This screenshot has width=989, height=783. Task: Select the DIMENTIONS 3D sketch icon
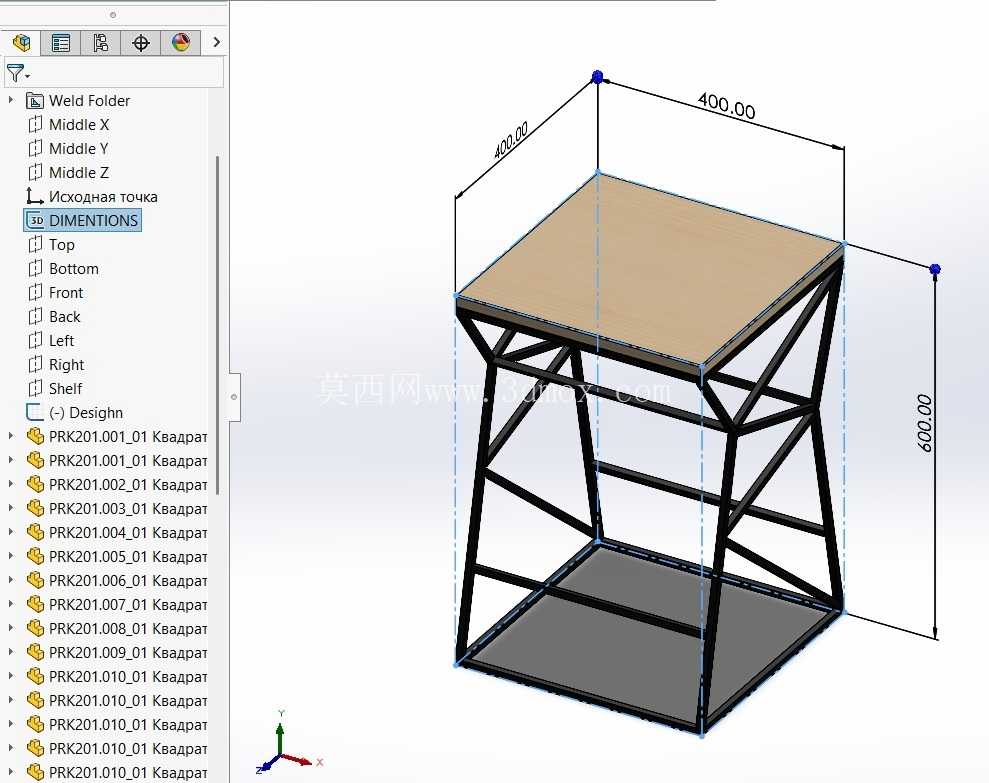pyautogui.click(x=36, y=220)
